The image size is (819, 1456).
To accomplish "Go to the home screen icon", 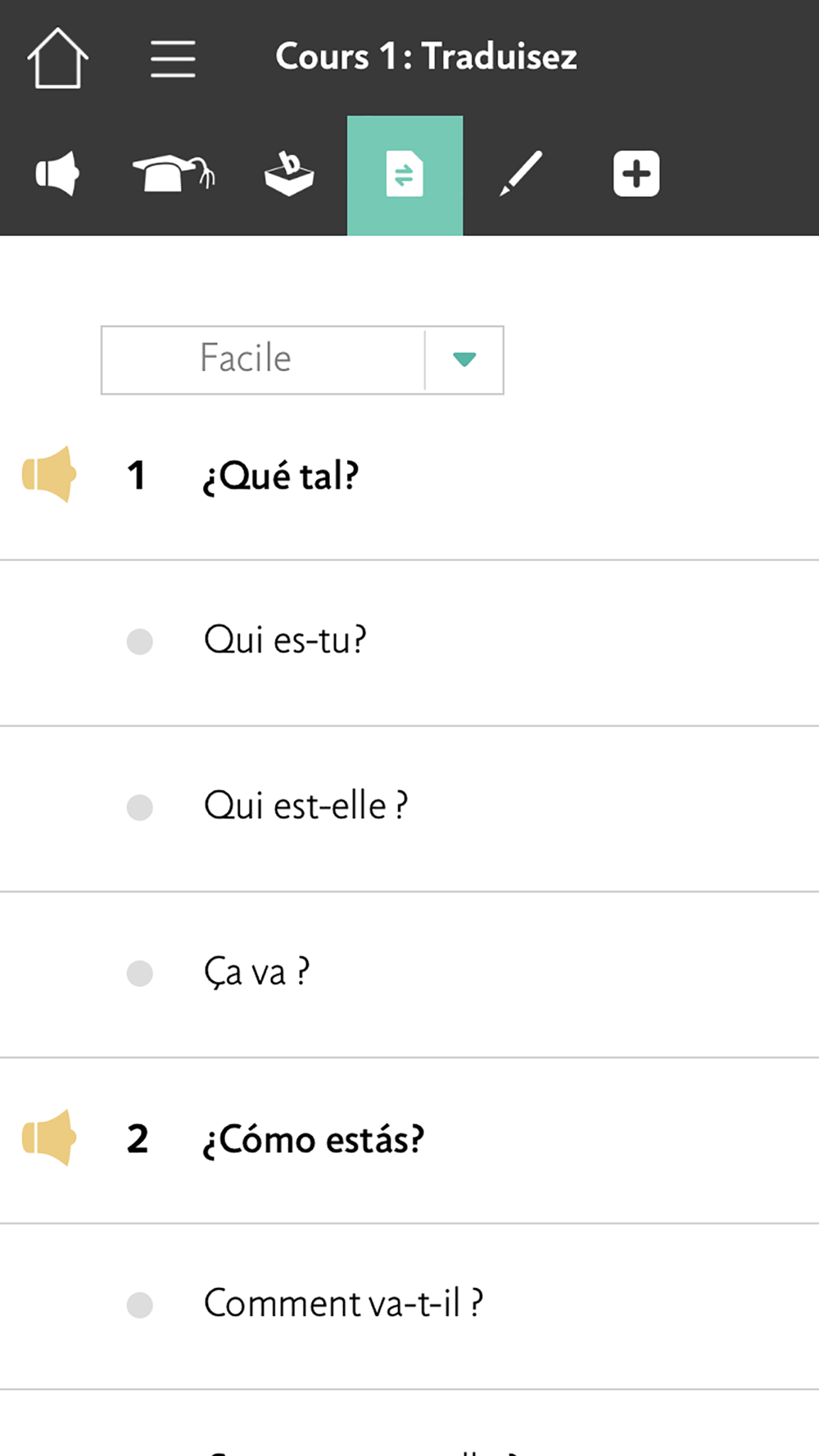I will point(57,57).
